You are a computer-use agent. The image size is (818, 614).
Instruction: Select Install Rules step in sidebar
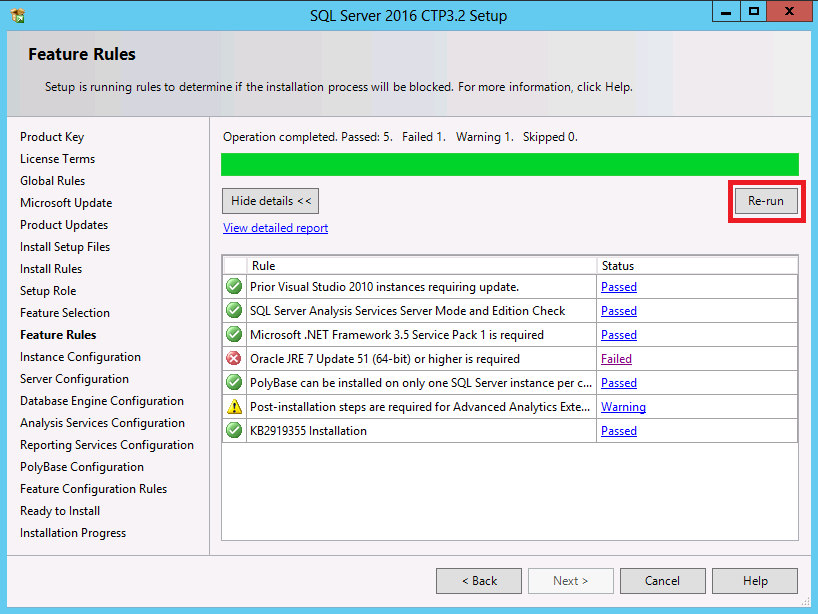point(51,269)
